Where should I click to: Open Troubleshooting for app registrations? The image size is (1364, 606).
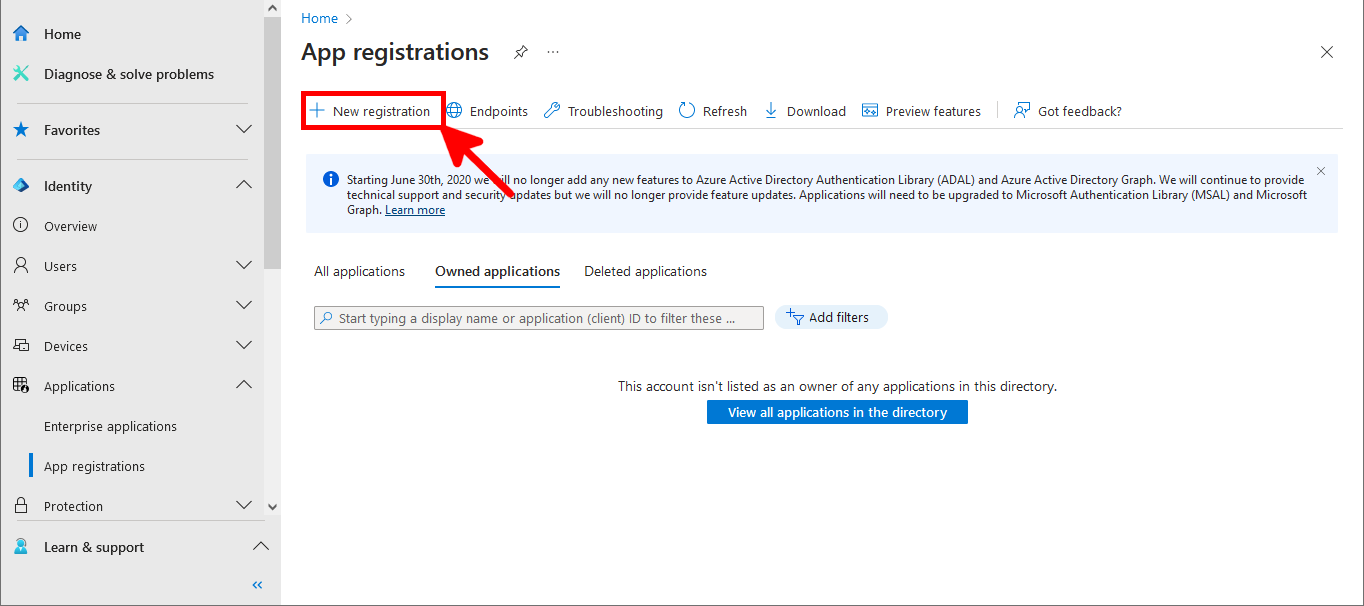602,110
